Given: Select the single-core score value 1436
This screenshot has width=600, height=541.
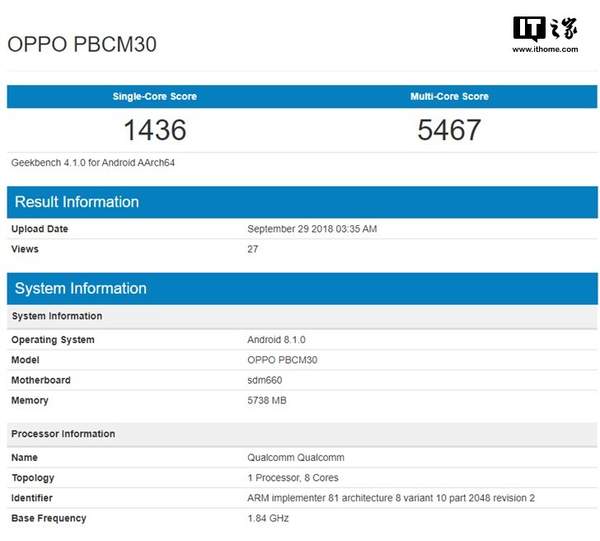Looking at the screenshot, I should pos(155,130).
